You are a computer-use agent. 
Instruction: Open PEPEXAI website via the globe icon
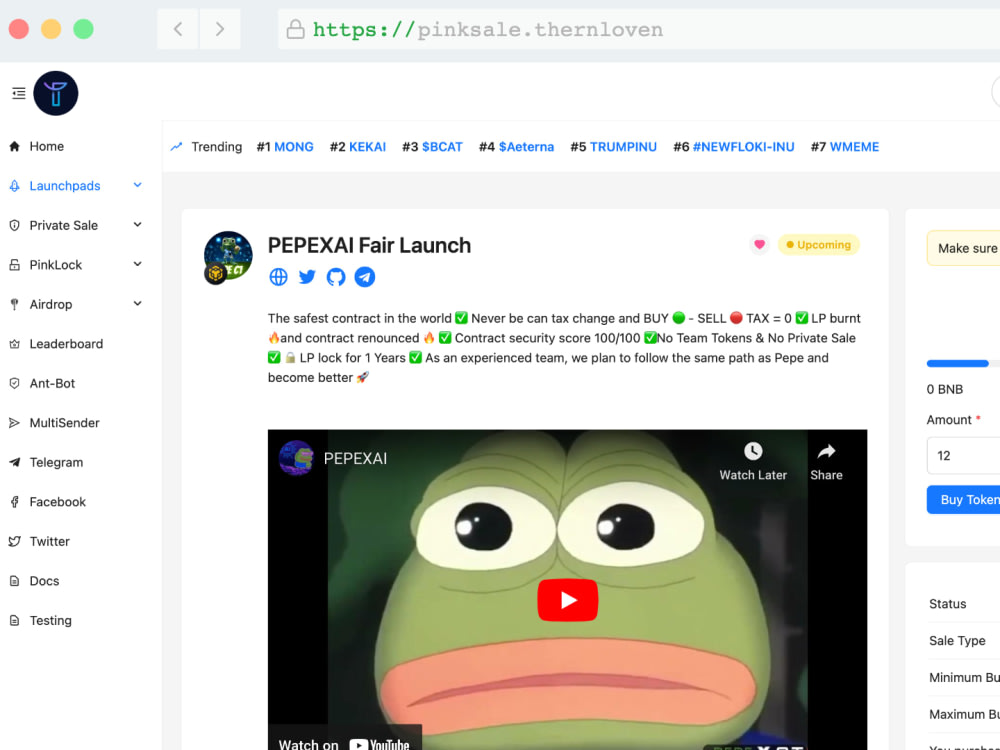[x=278, y=277]
